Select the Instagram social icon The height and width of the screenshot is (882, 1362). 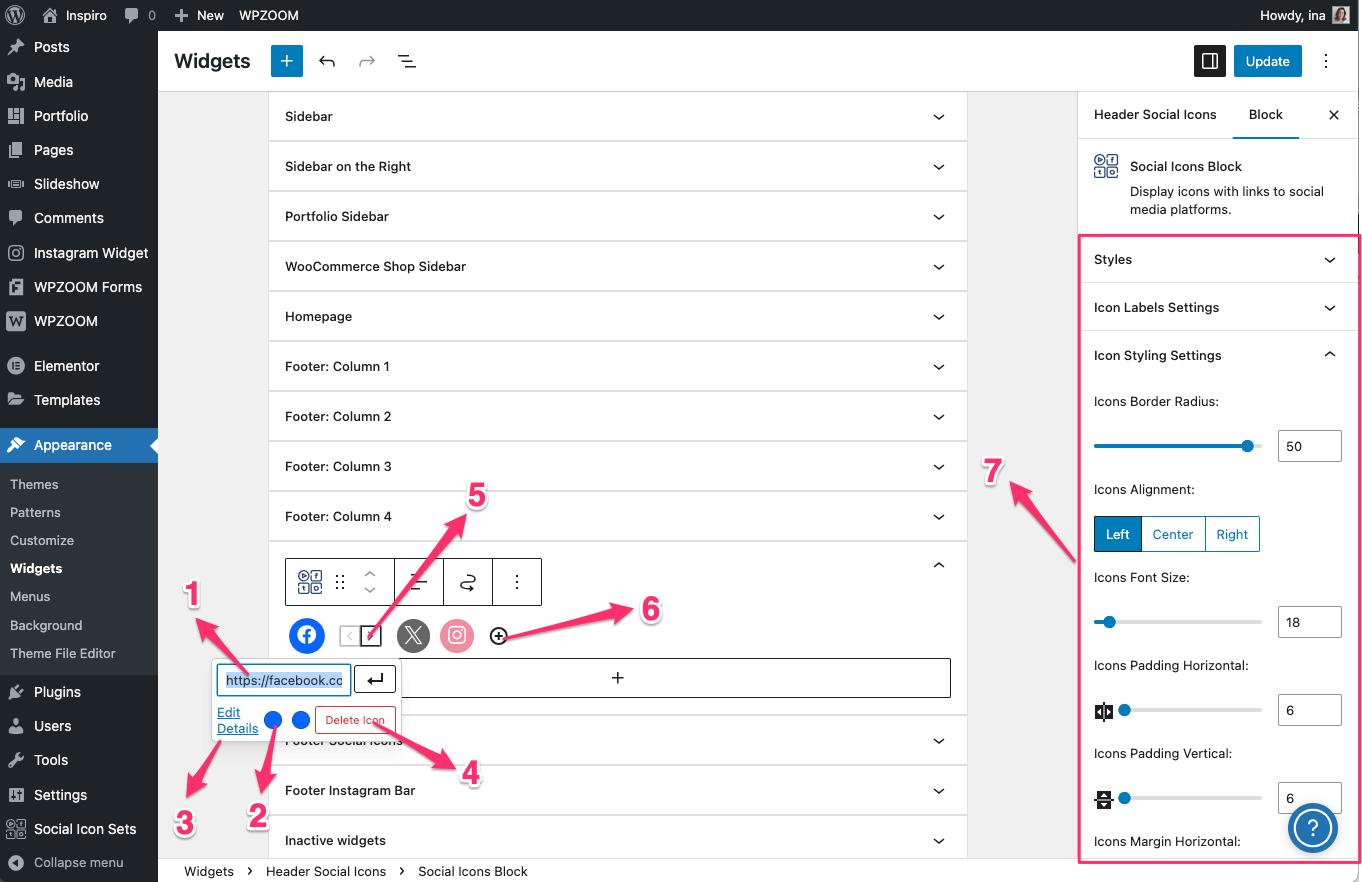pyautogui.click(x=457, y=635)
